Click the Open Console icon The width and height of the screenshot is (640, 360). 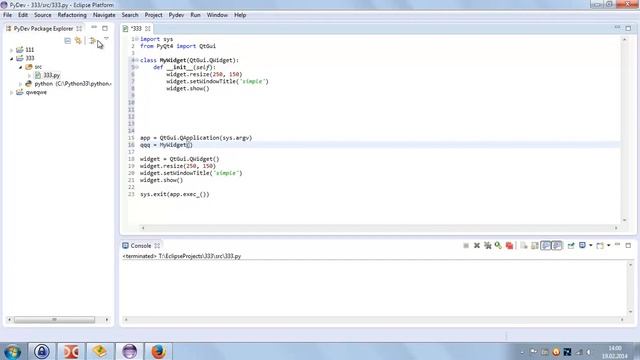coord(600,246)
